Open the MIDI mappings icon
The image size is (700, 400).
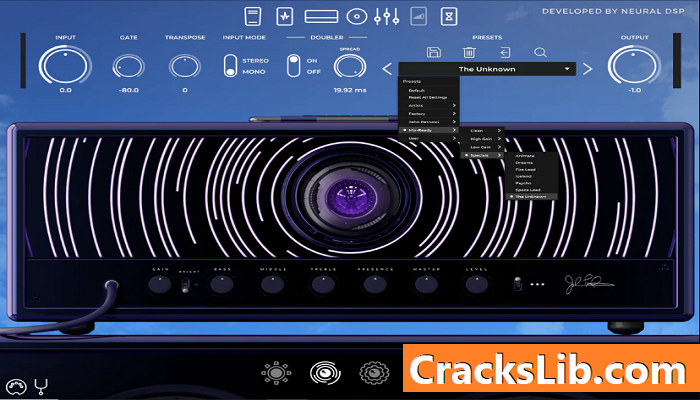pos(16,386)
